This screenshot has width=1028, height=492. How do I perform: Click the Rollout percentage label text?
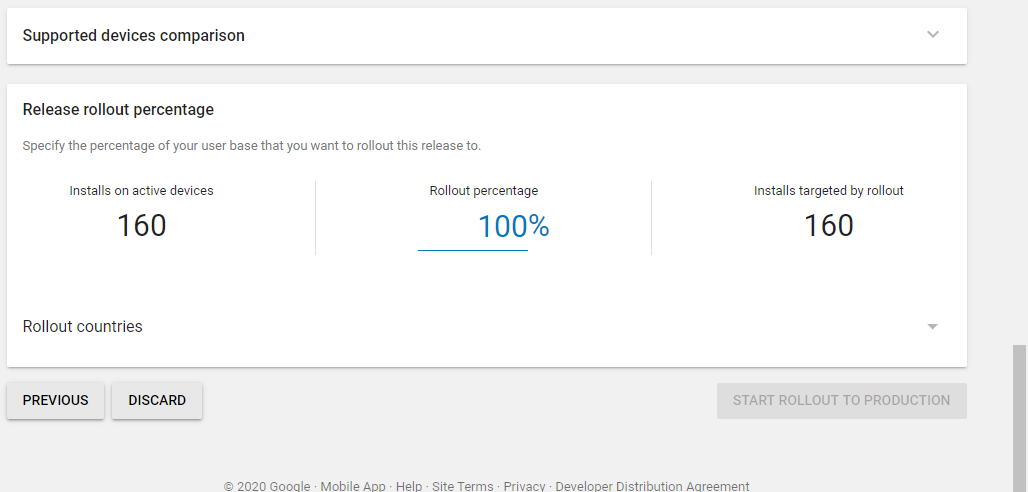484,191
